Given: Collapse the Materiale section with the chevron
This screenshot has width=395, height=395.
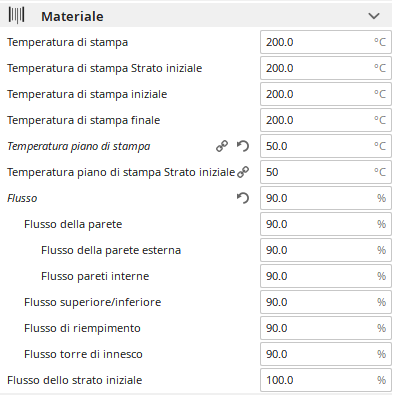Looking at the screenshot, I should pos(374,16).
